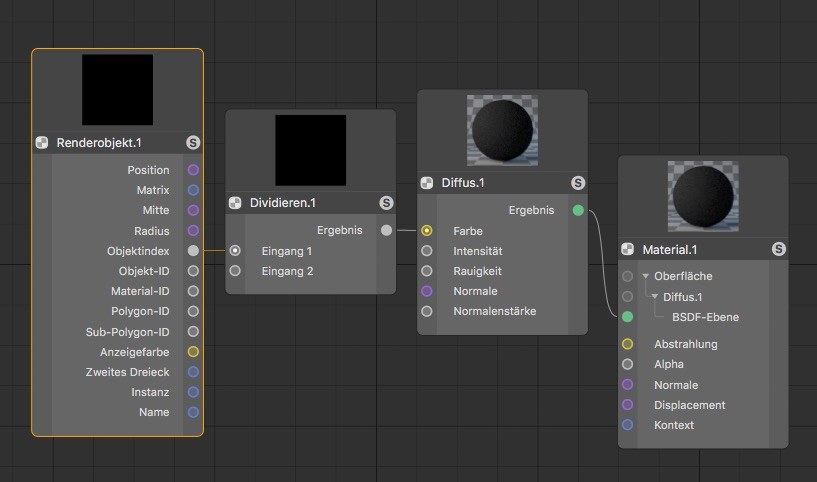Click the Rauigkeit label
This screenshot has width=817, height=482.
[x=477, y=271]
